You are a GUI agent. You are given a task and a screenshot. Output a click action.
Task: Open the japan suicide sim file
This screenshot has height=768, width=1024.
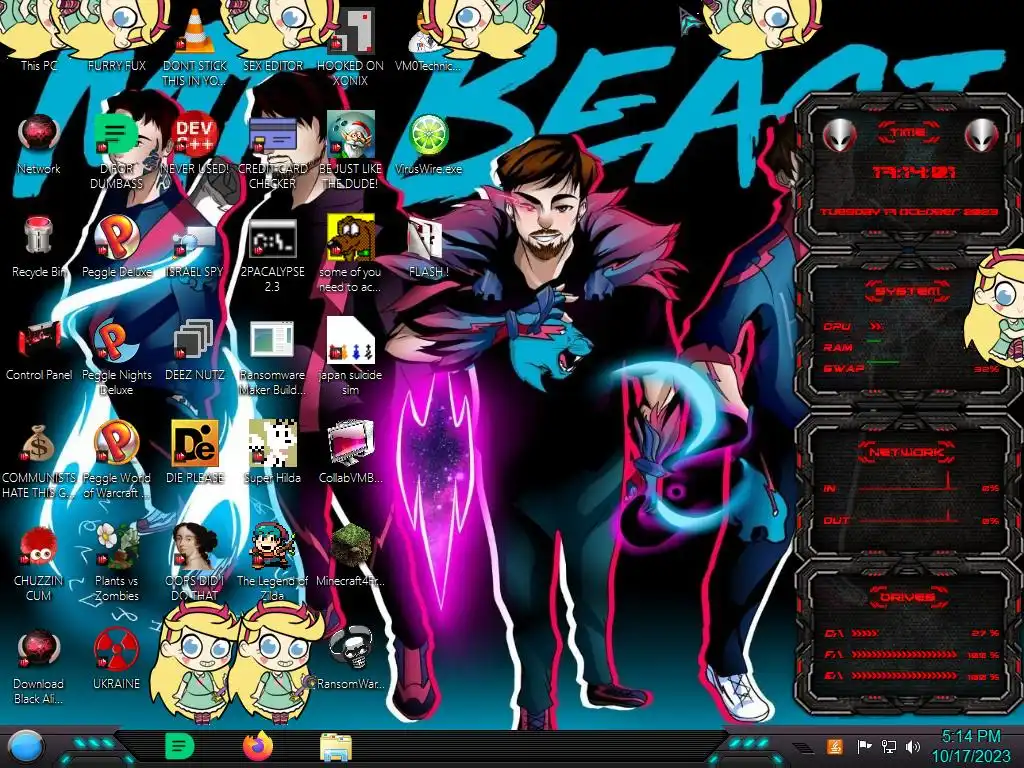(350, 357)
